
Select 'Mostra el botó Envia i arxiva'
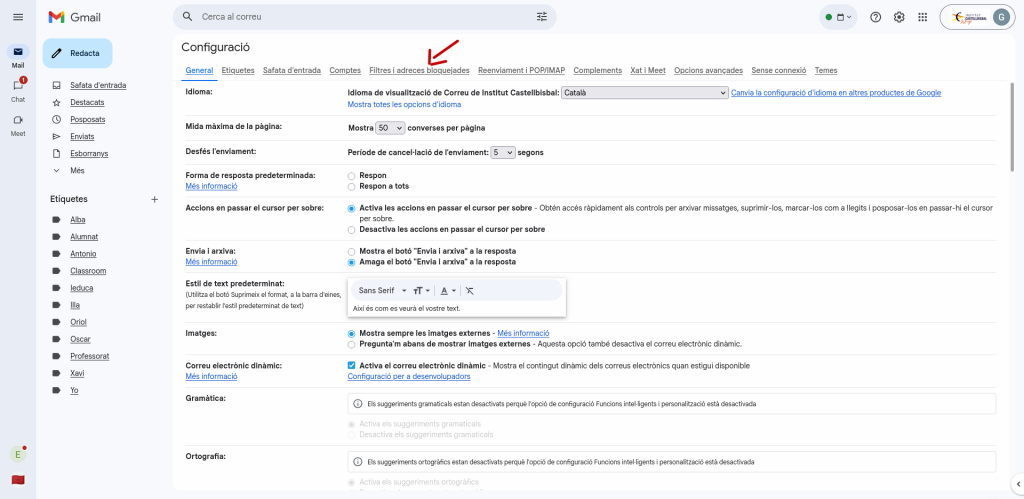[351, 251]
